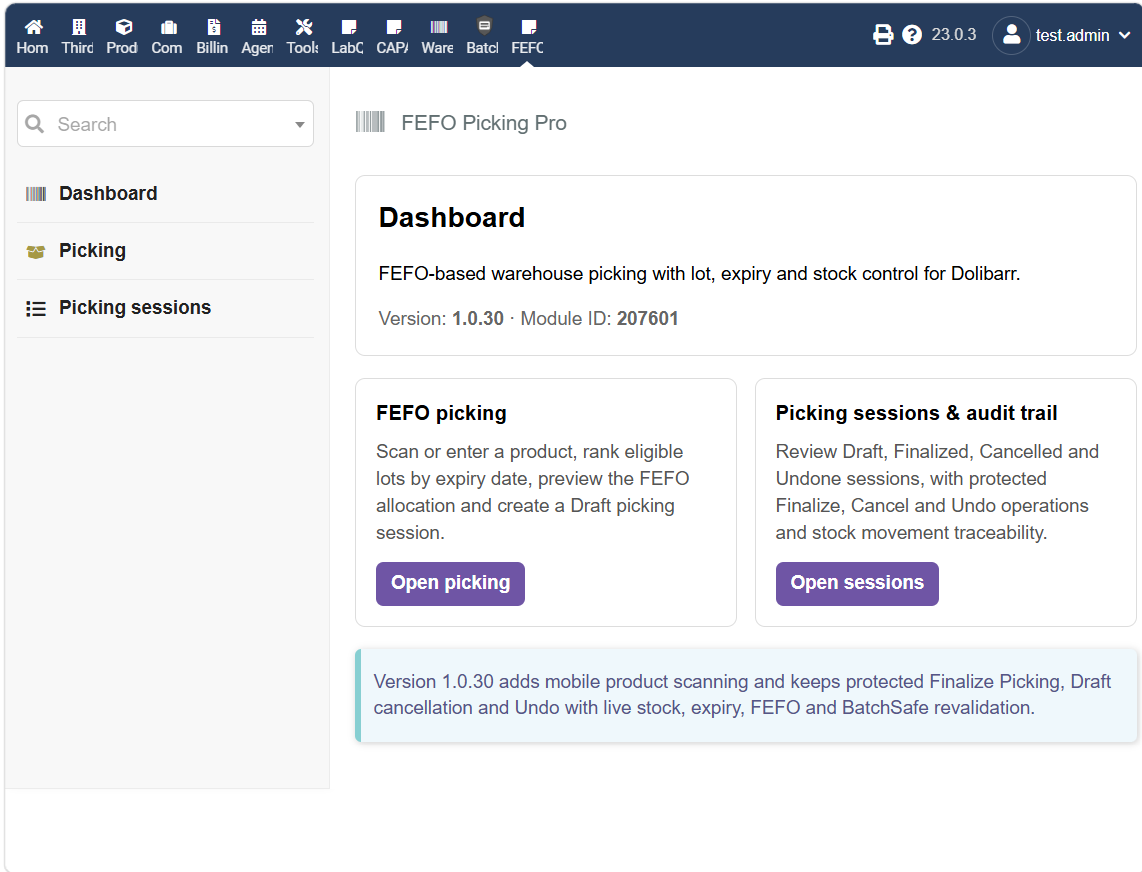The width and height of the screenshot is (1142, 872).
Task: Click the help question mark icon
Action: click(x=912, y=35)
